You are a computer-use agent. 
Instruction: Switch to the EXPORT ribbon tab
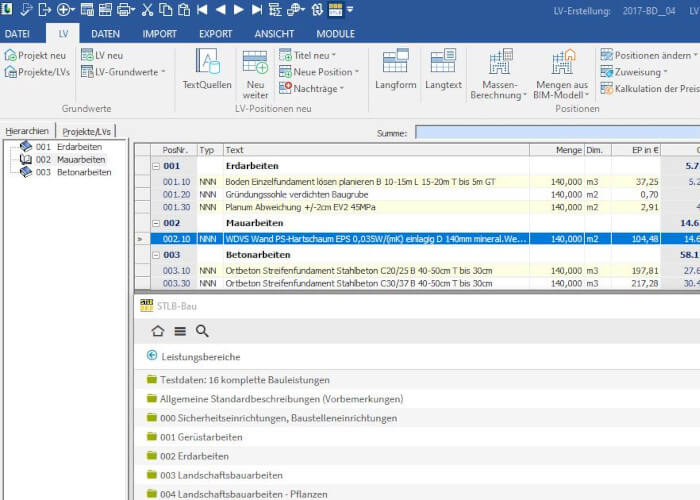pos(215,34)
